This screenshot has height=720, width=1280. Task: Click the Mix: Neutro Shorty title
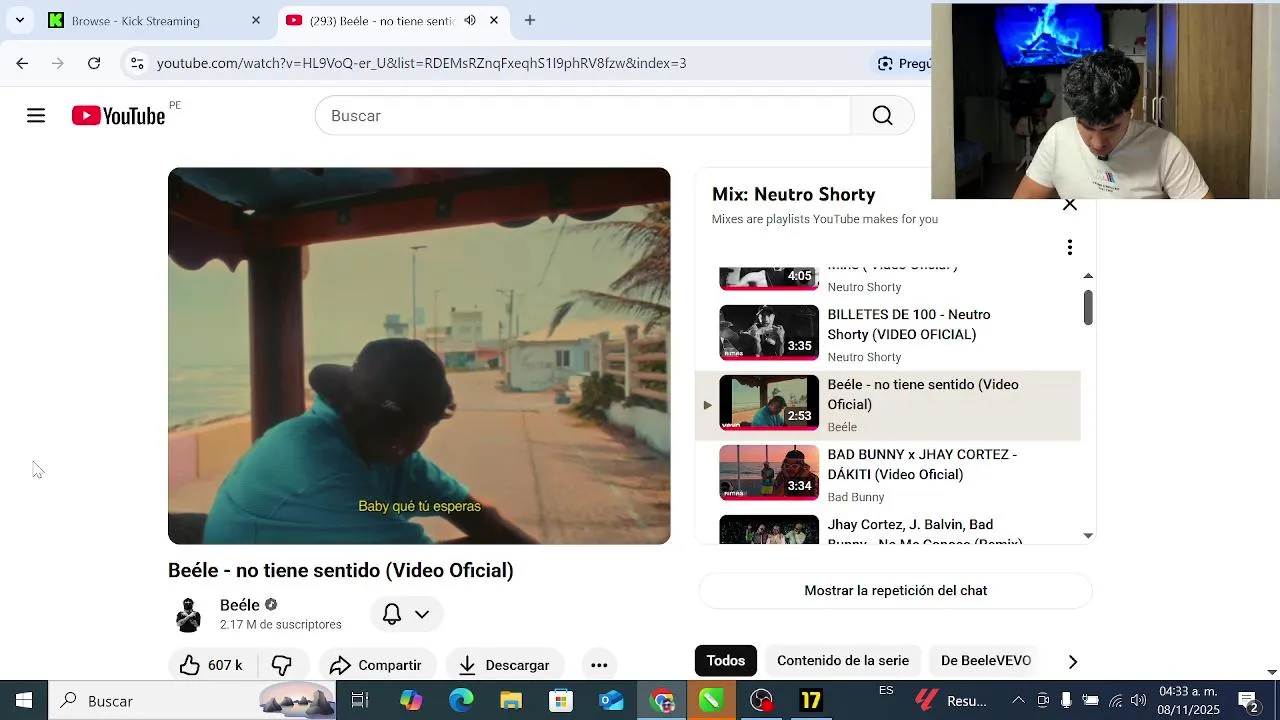click(x=793, y=194)
